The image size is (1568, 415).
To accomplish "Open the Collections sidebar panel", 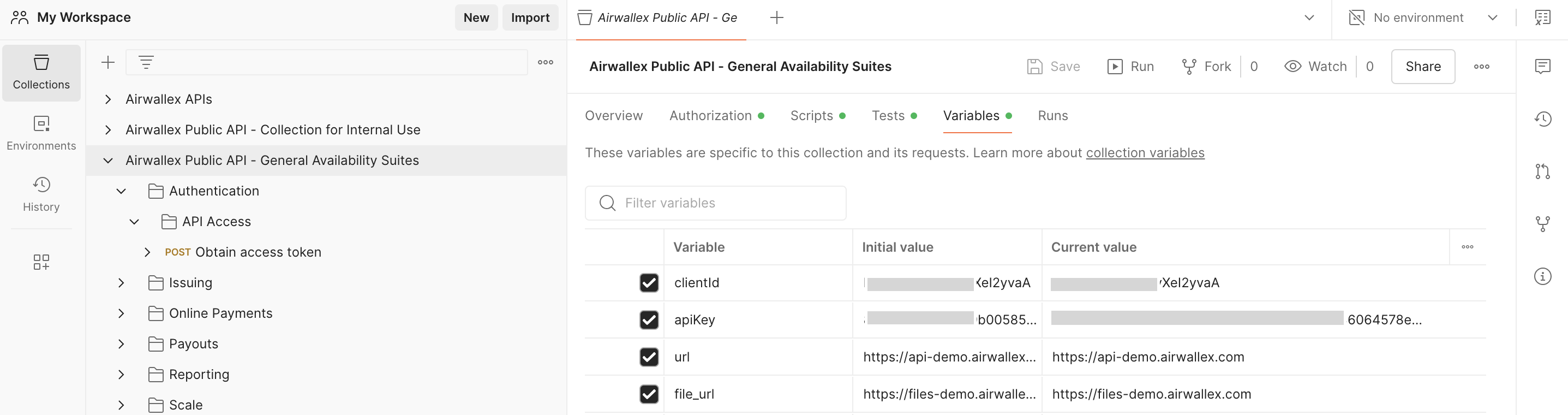I will tap(41, 73).
